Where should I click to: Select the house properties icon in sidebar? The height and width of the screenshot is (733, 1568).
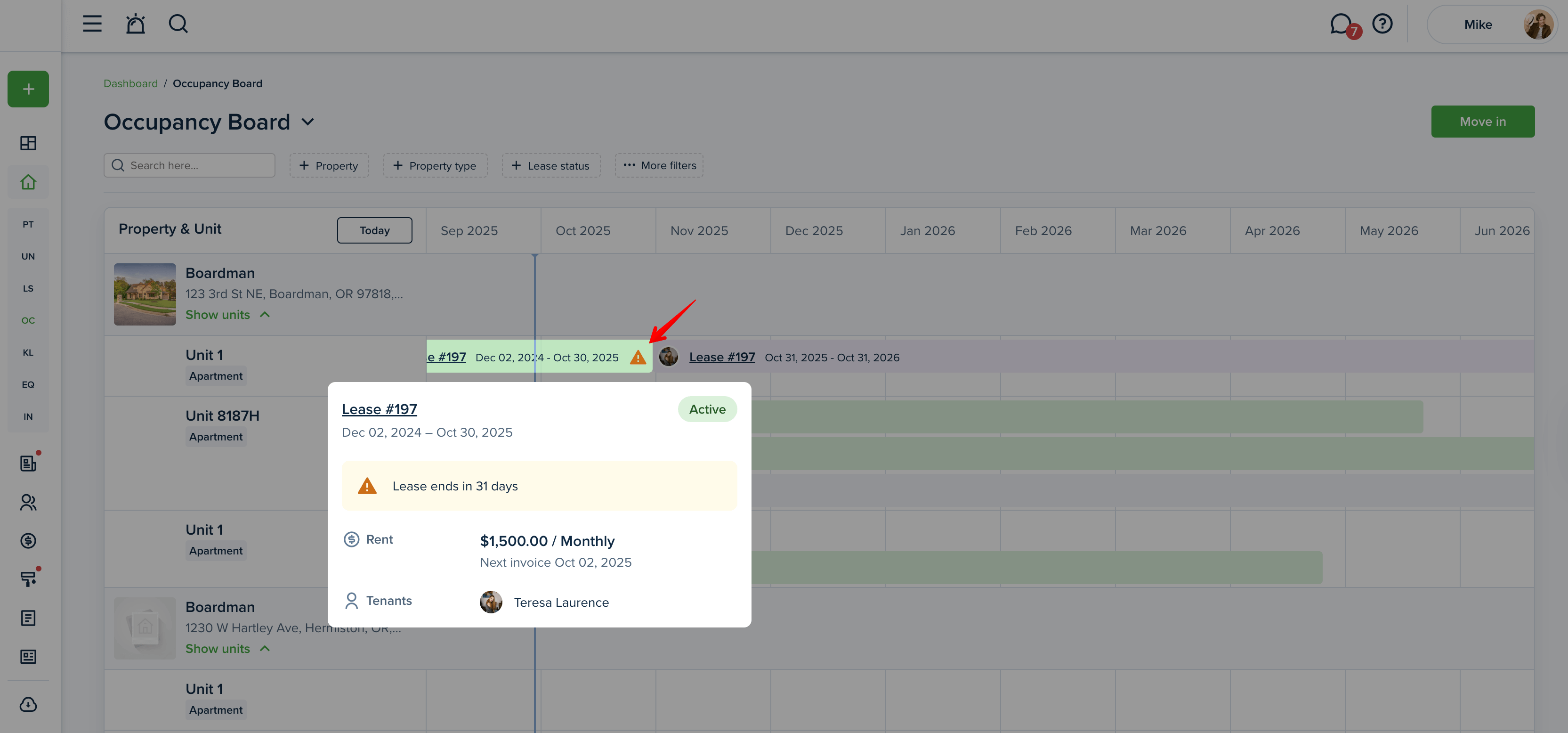(x=28, y=182)
